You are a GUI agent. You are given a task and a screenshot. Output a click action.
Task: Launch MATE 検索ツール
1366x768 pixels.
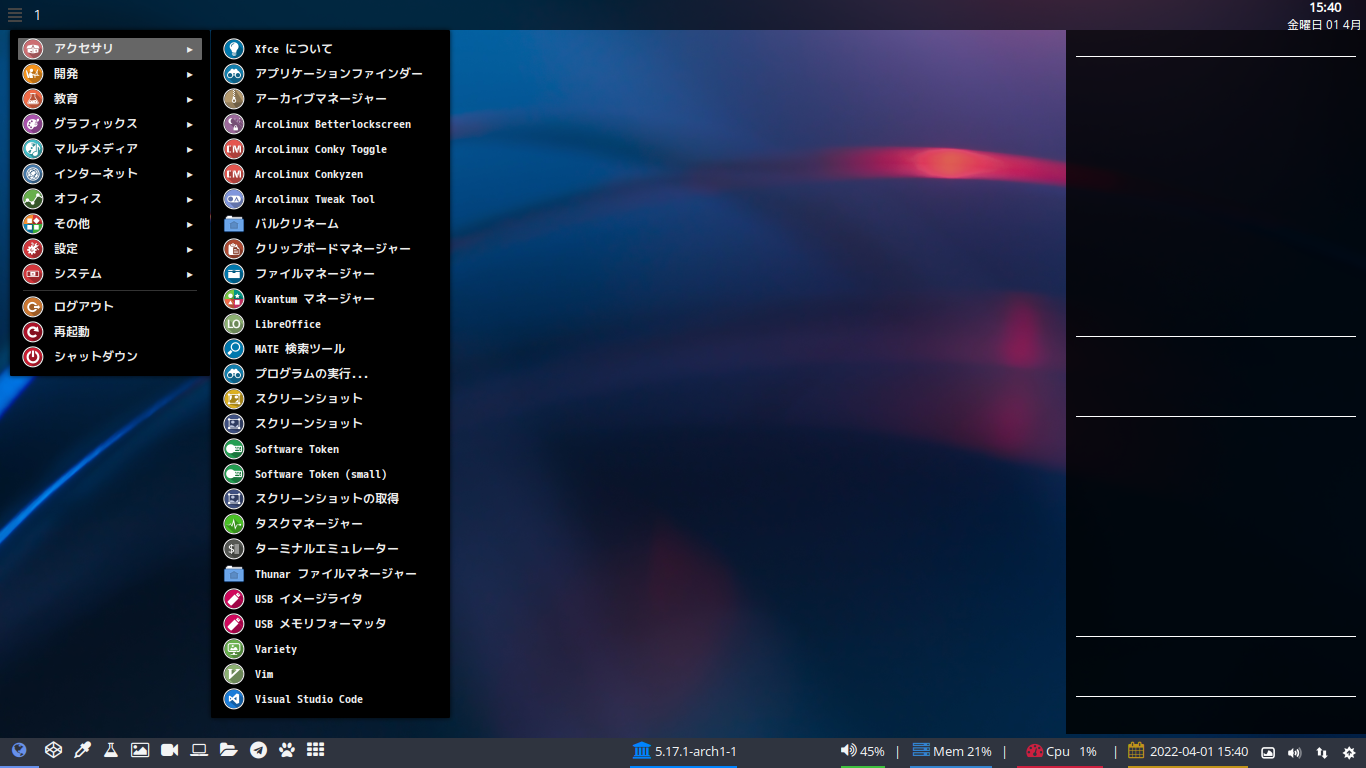click(x=330, y=349)
